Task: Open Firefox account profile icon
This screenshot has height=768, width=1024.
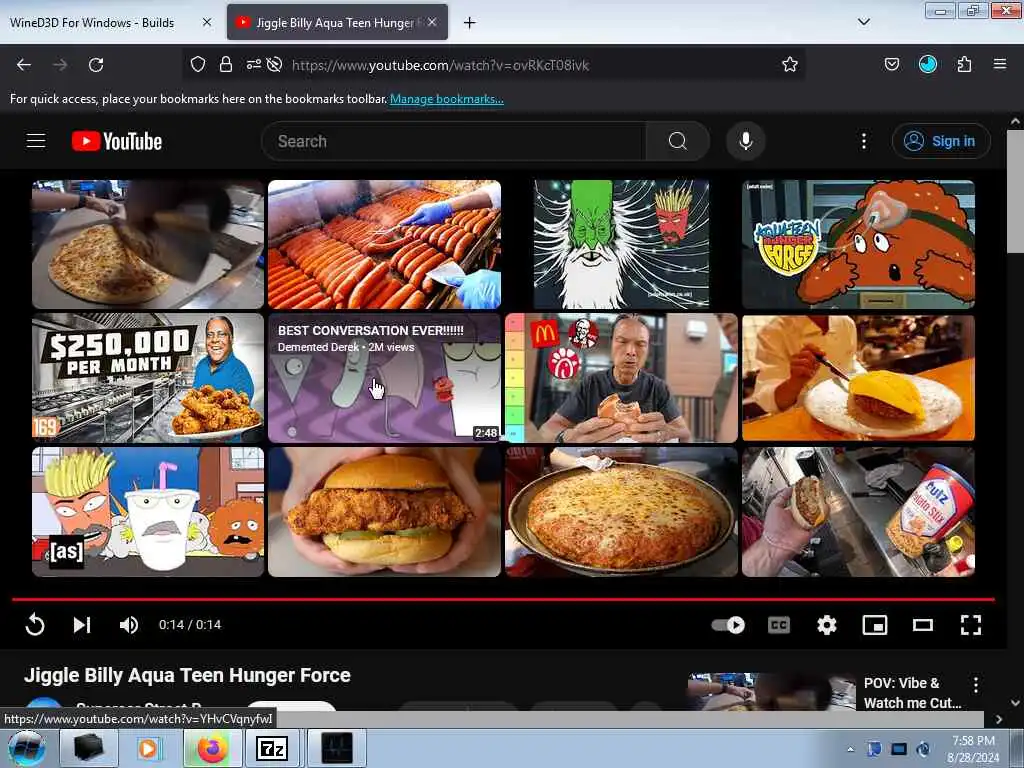Action: [x=927, y=64]
